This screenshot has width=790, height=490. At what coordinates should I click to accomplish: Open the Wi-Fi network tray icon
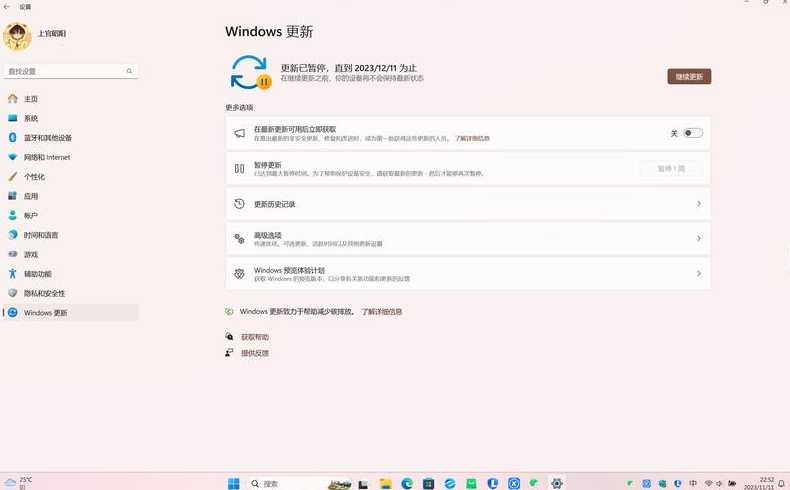click(x=708, y=483)
